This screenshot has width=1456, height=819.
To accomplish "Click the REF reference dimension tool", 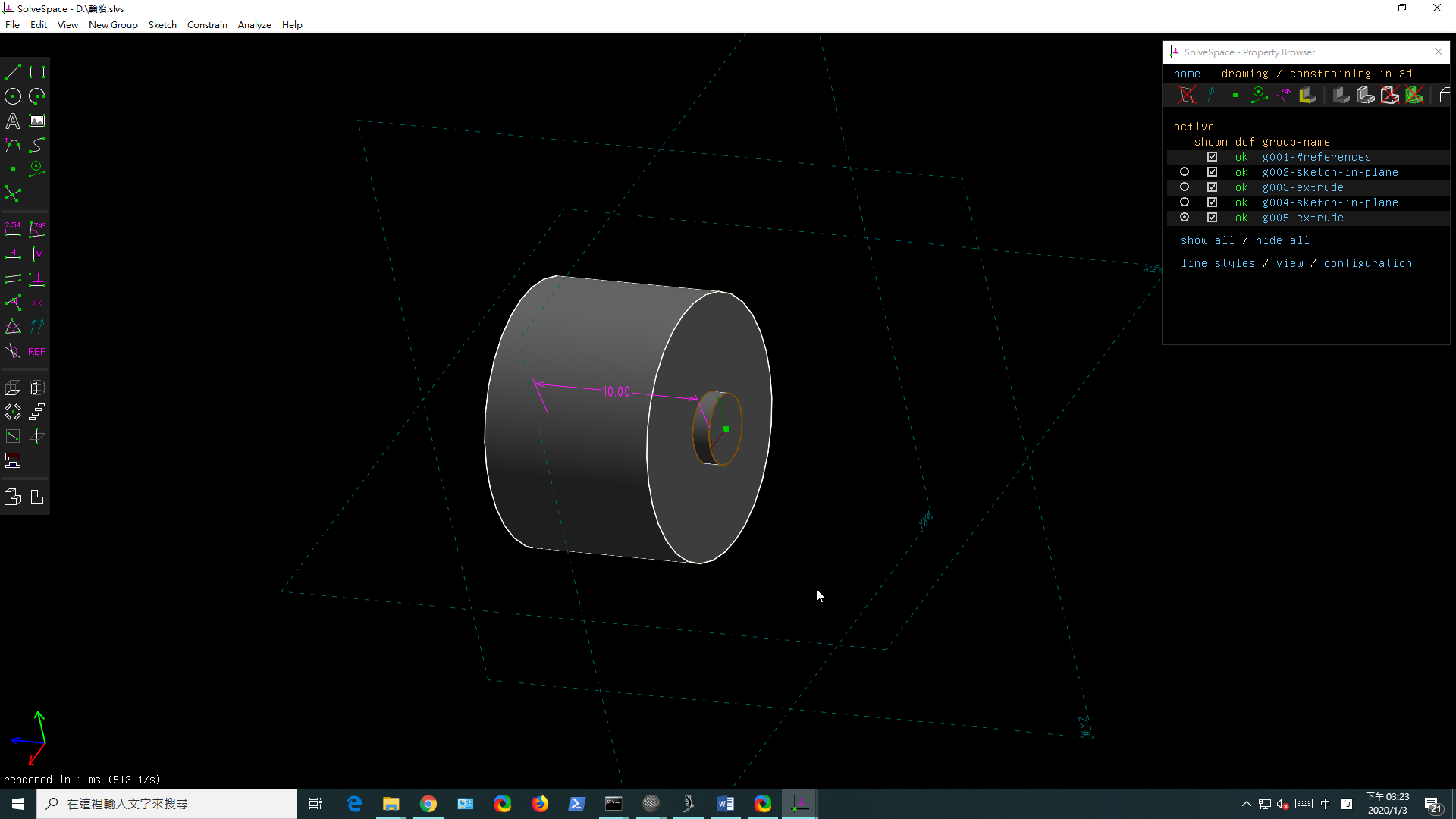I will [37, 352].
